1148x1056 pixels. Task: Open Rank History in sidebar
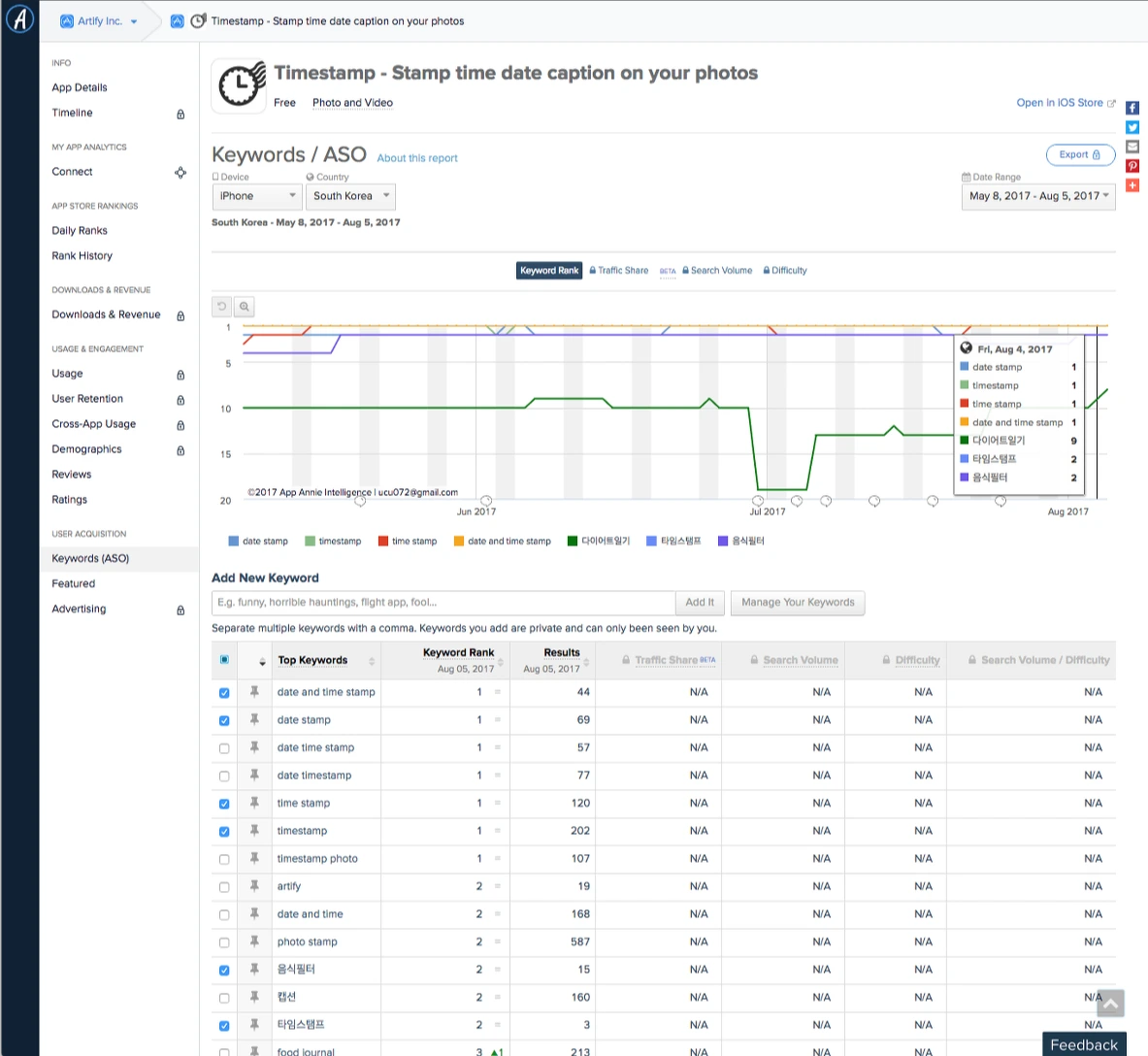pyautogui.click(x=82, y=256)
